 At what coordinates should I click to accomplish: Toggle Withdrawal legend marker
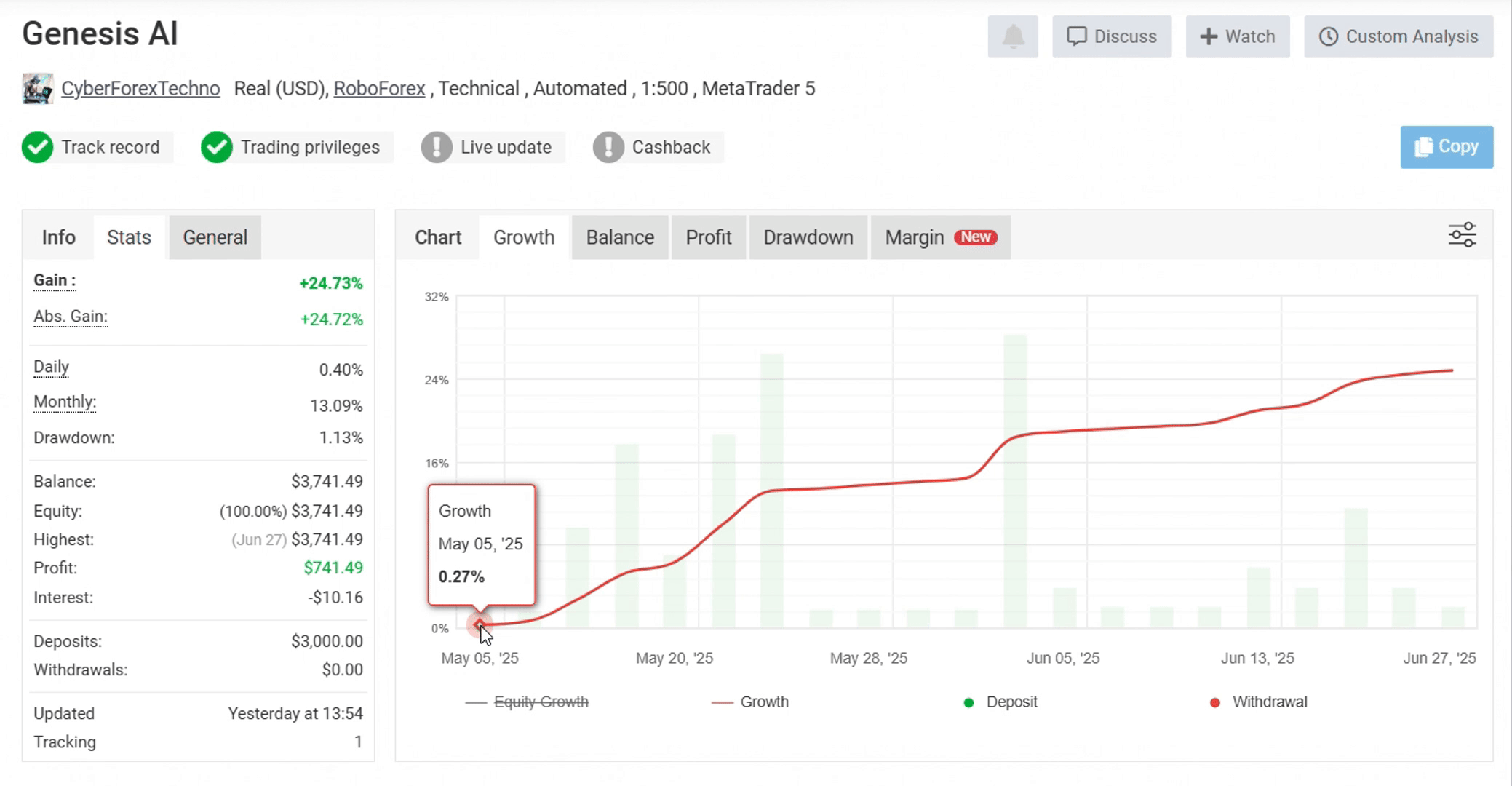point(1258,702)
